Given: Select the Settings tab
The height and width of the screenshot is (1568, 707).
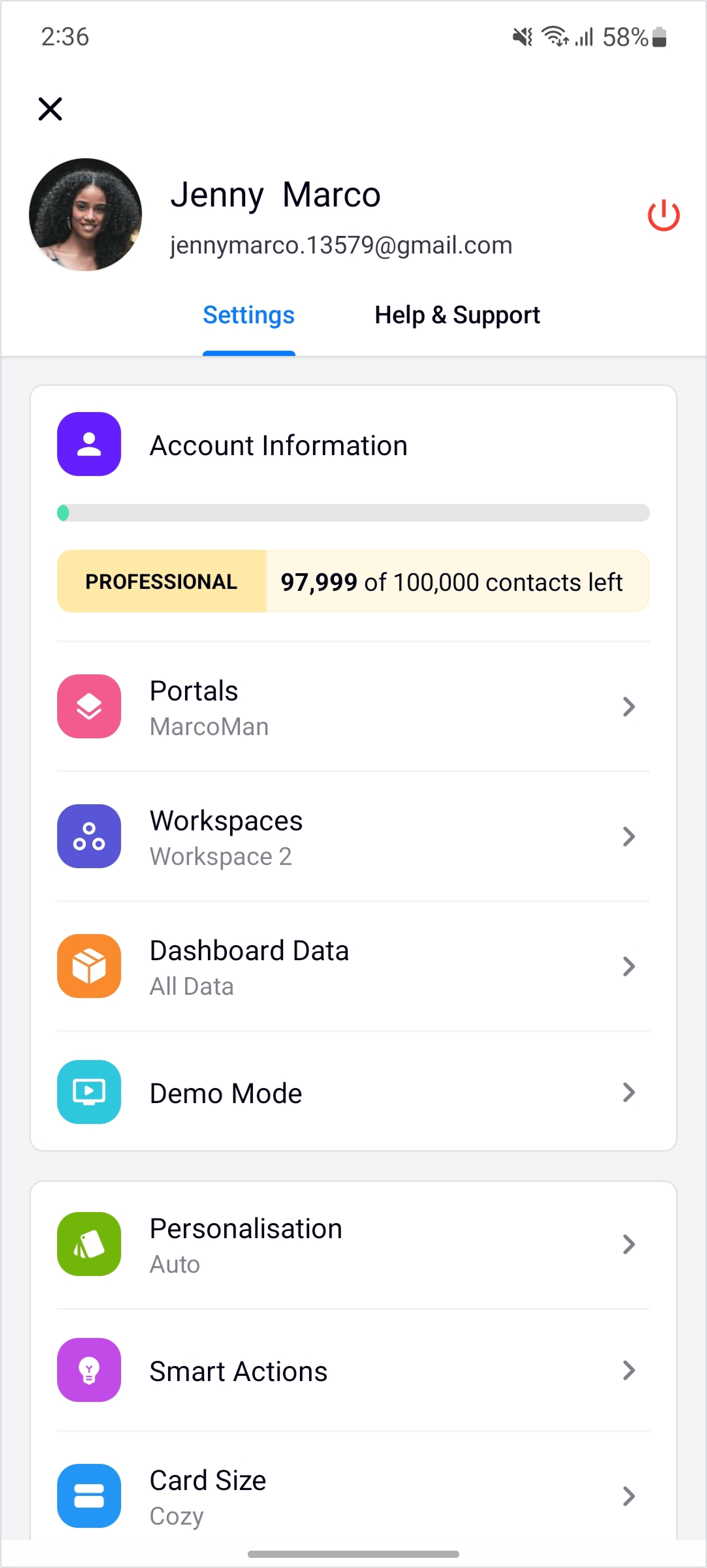Looking at the screenshot, I should point(248,315).
